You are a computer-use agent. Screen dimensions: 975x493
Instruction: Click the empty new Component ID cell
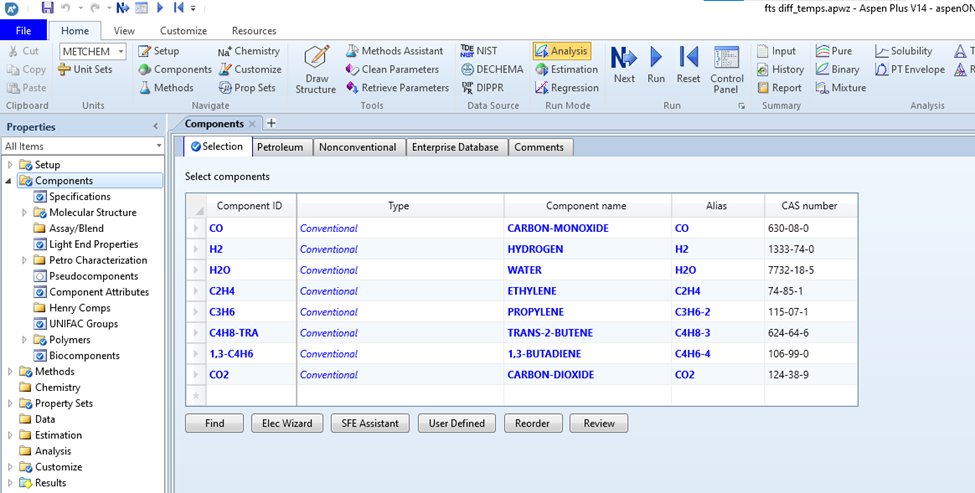(251, 395)
